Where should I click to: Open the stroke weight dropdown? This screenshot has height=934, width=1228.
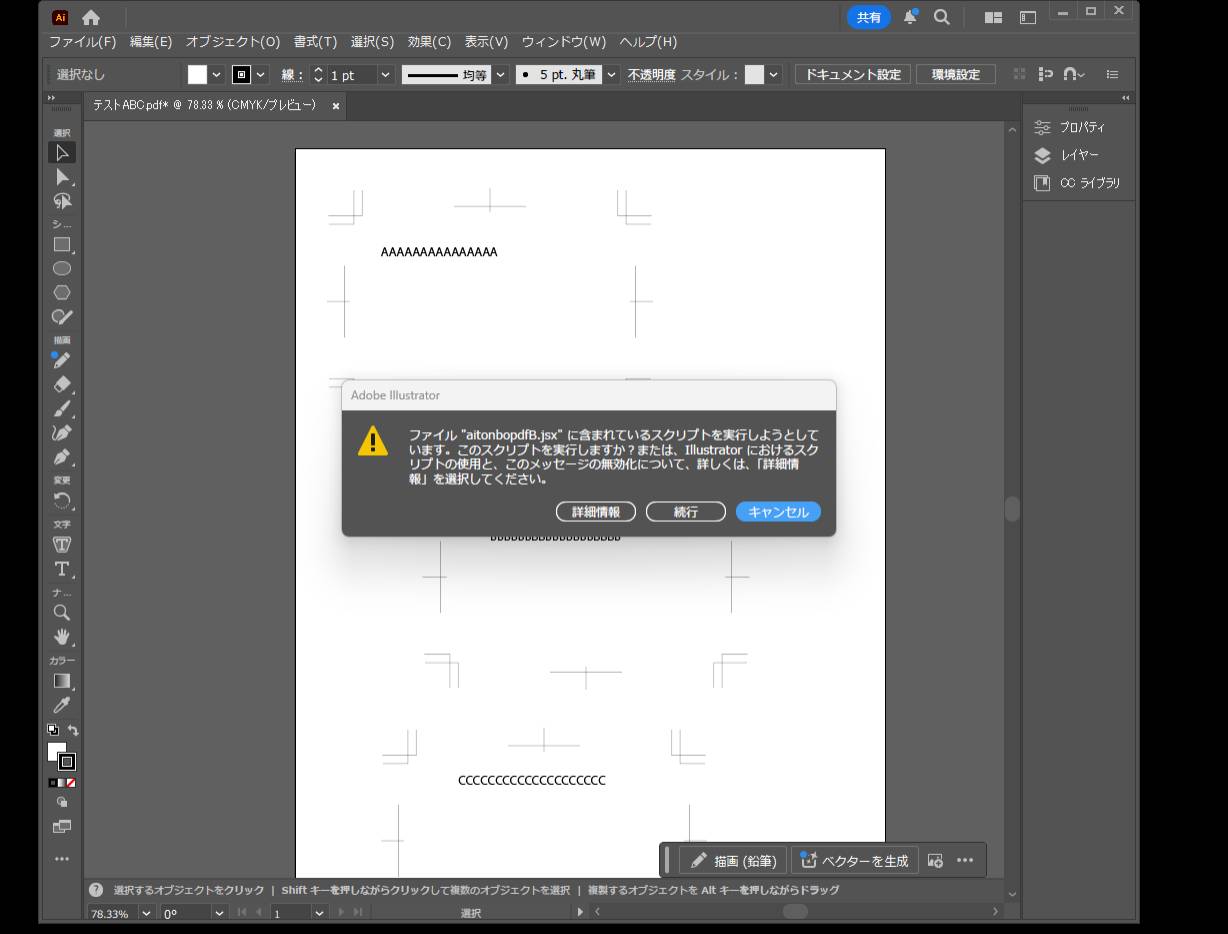386,75
